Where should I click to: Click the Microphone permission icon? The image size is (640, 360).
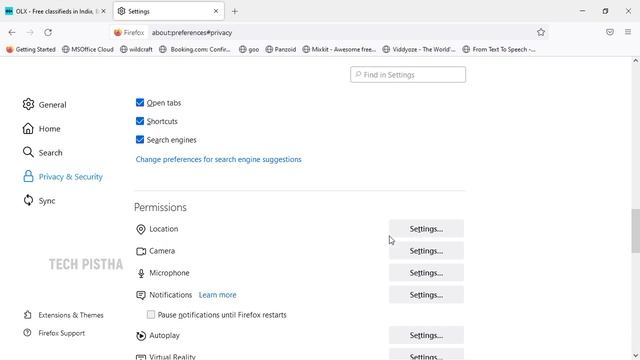point(141,273)
